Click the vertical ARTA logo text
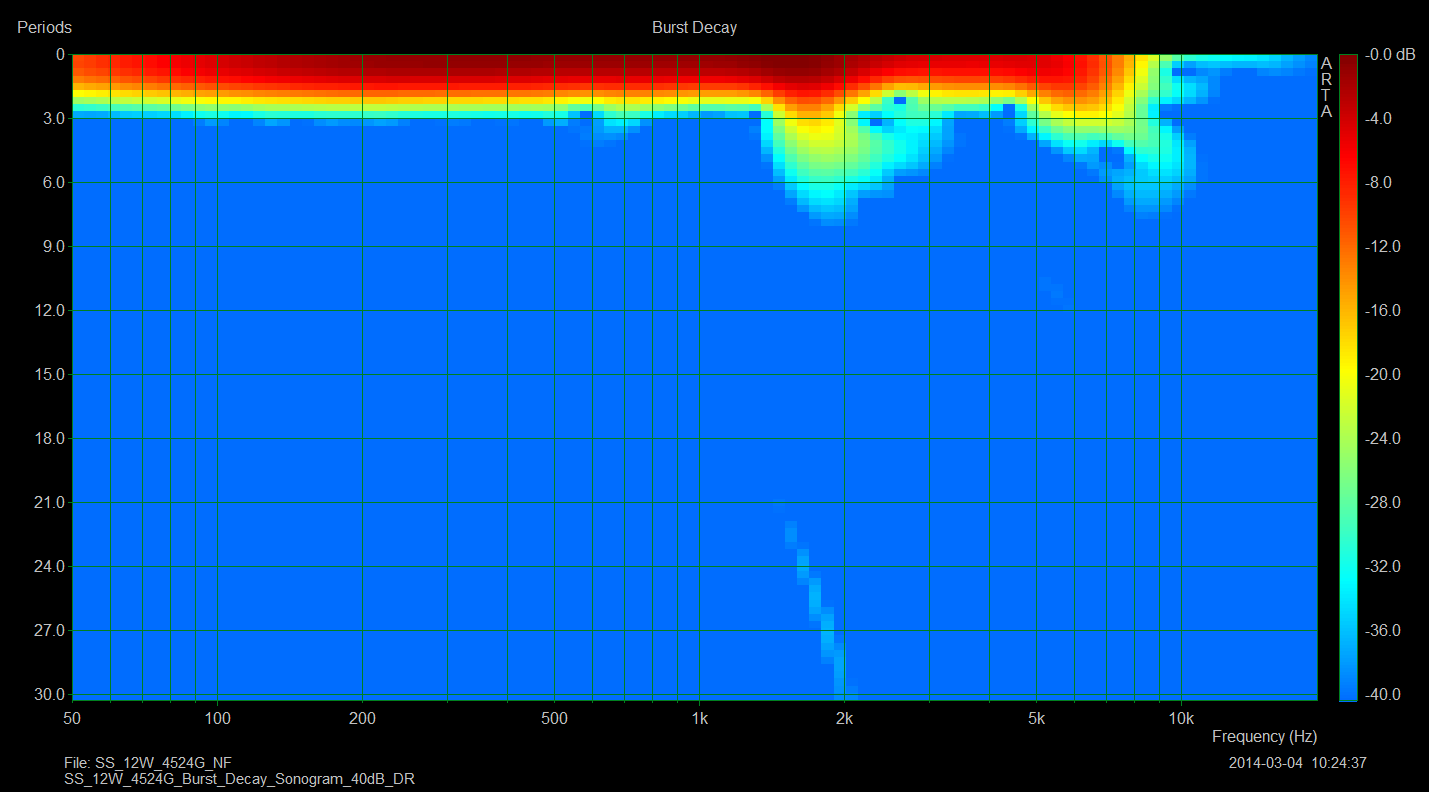The width and height of the screenshot is (1429, 792). pyautogui.click(x=1326, y=87)
